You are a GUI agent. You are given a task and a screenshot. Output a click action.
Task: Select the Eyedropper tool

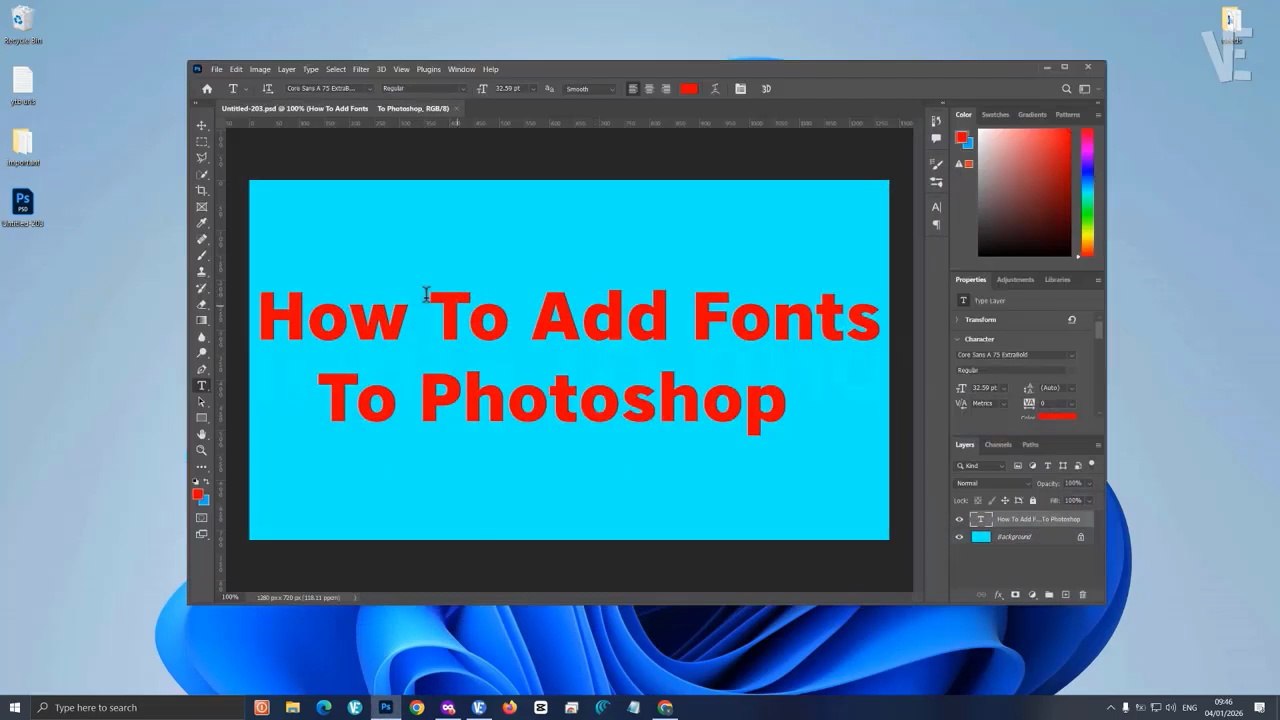pyautogui.click(x=202, y=223)
